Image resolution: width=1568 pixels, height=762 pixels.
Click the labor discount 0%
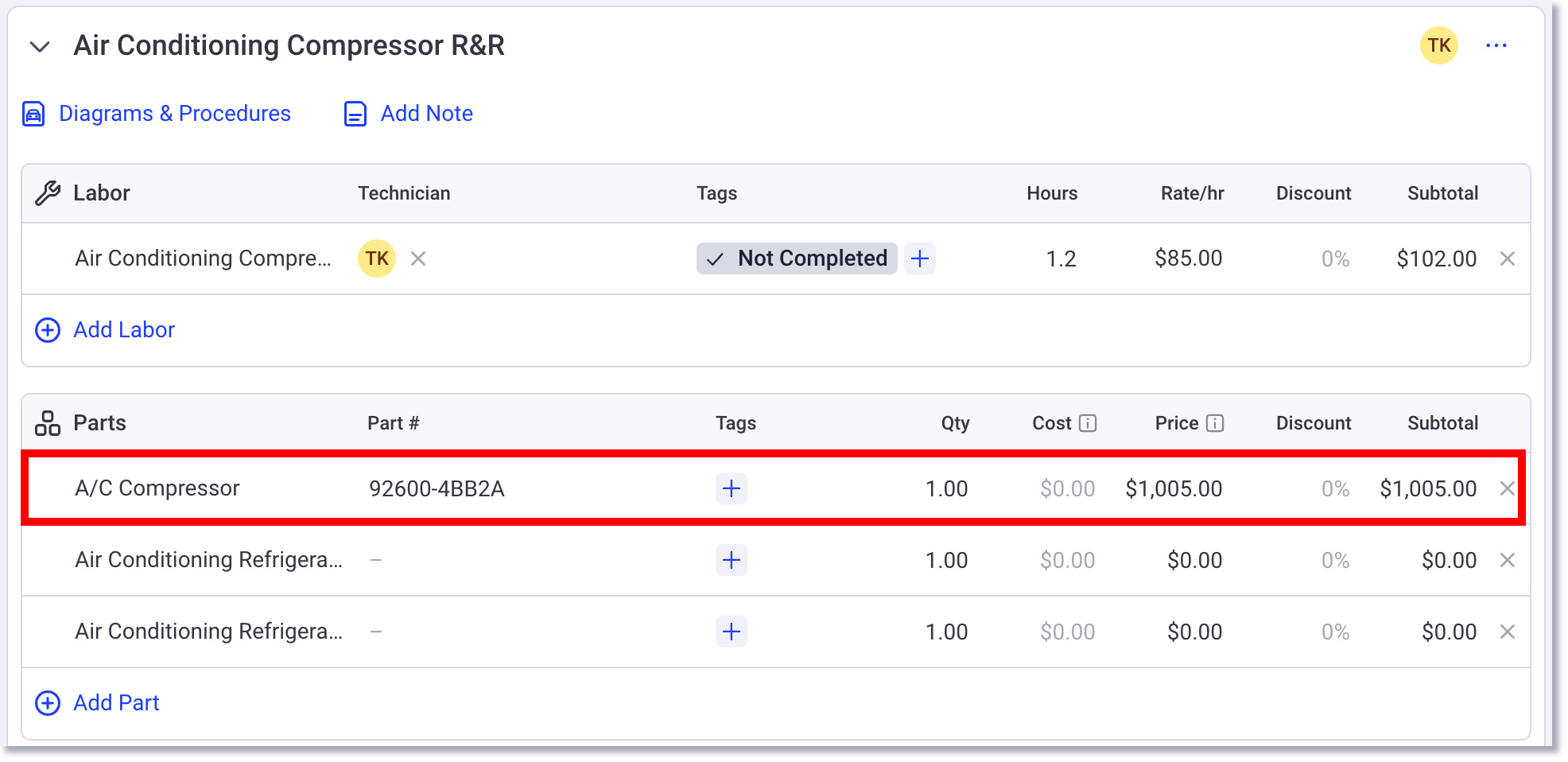pyautogui.click(x=1336, y=259)
